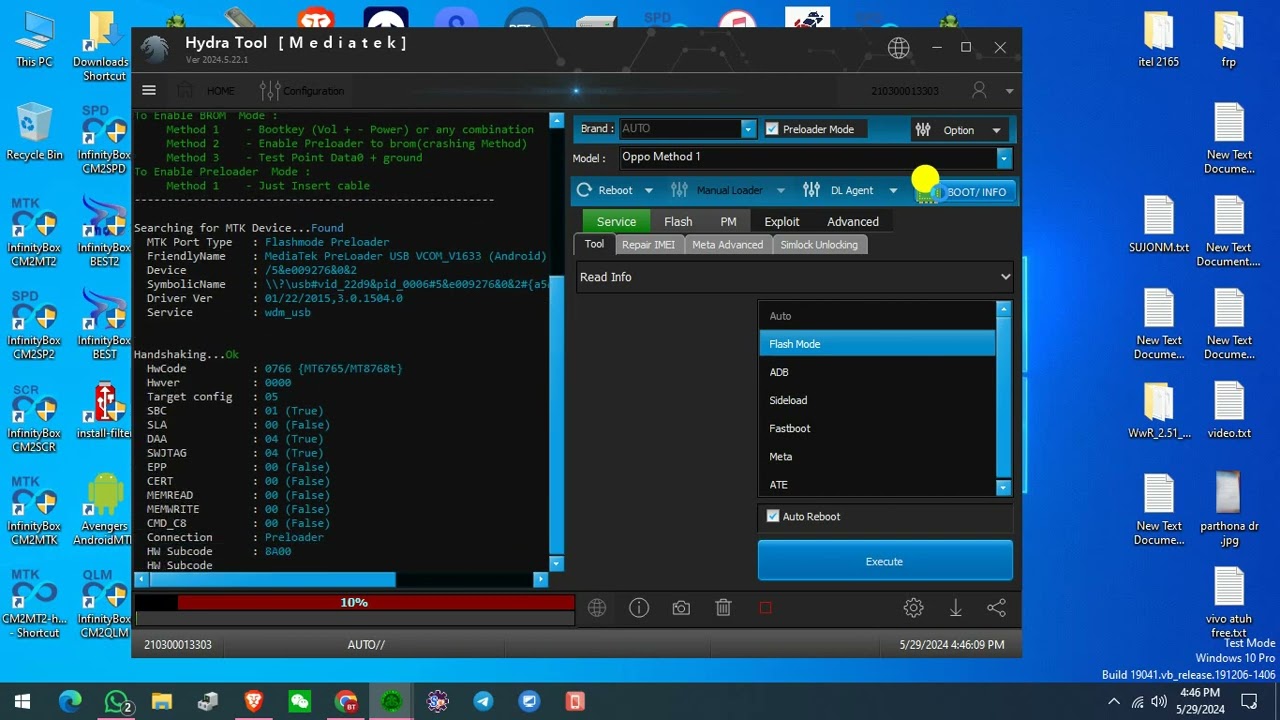
Task: Select the Meta Advanced sub-tab
Action: coord(727,245)
